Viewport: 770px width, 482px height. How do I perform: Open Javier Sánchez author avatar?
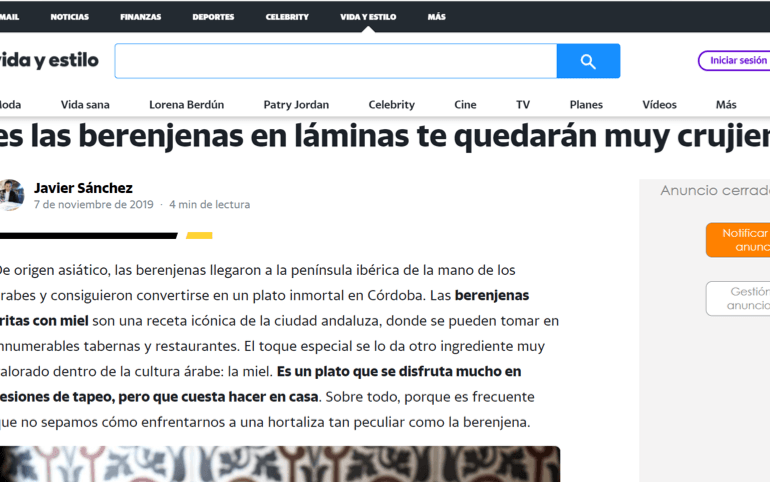click(11, 195)
